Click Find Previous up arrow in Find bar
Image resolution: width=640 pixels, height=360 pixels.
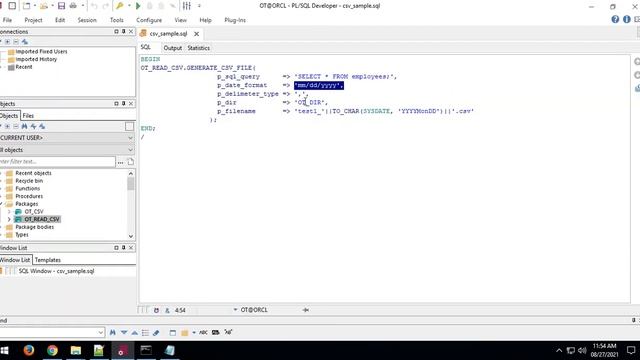[x=135, y=333]
